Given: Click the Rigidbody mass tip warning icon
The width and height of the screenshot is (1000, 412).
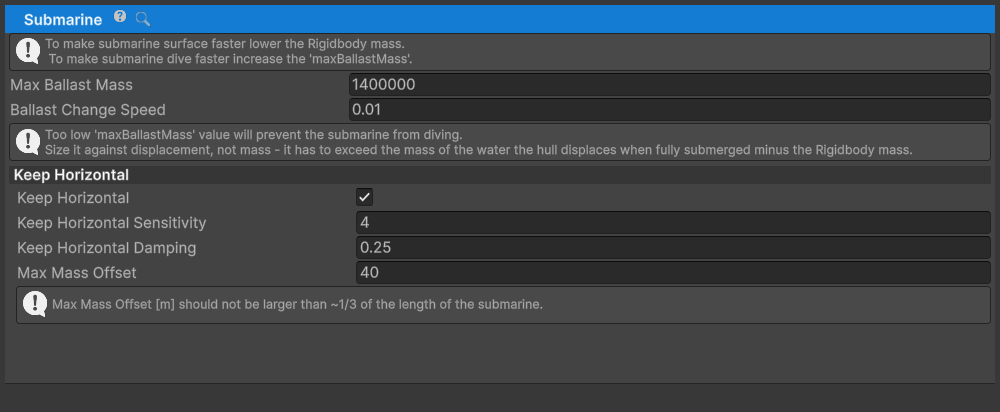Looking at the screenshot, I should pos(27,50).
